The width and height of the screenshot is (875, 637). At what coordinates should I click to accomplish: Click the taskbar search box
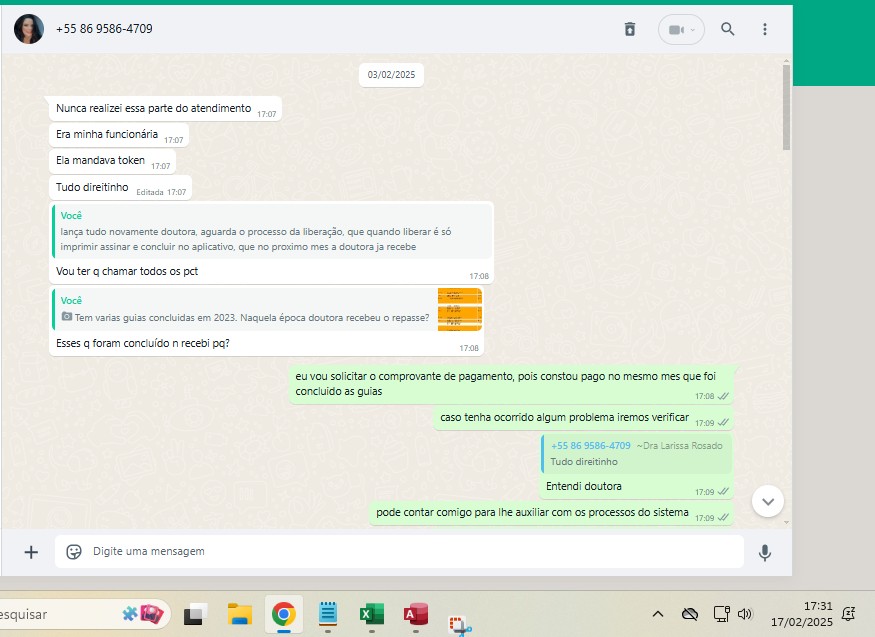(84, 615)
